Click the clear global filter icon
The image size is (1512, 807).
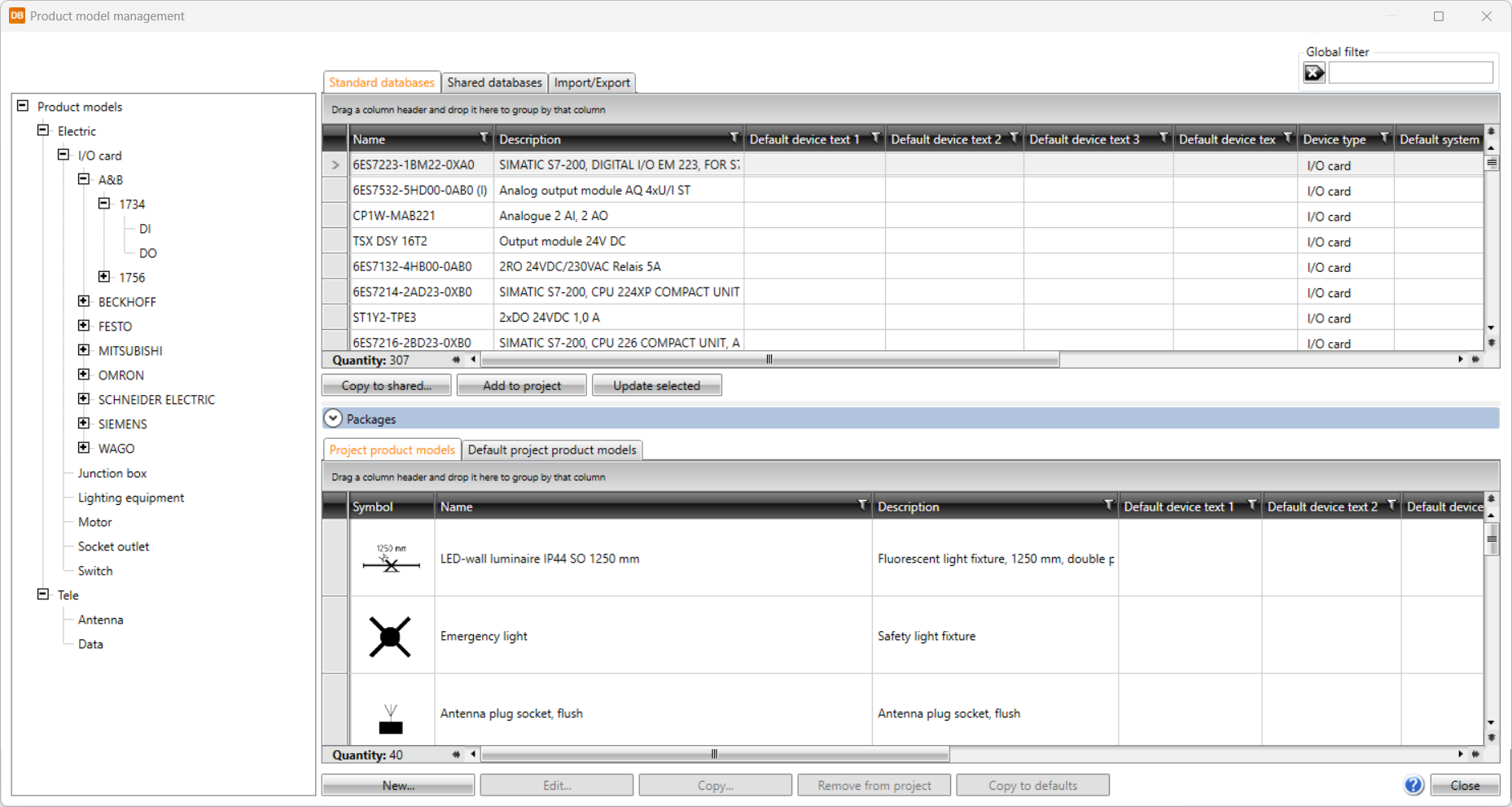tap(1314, 73)
